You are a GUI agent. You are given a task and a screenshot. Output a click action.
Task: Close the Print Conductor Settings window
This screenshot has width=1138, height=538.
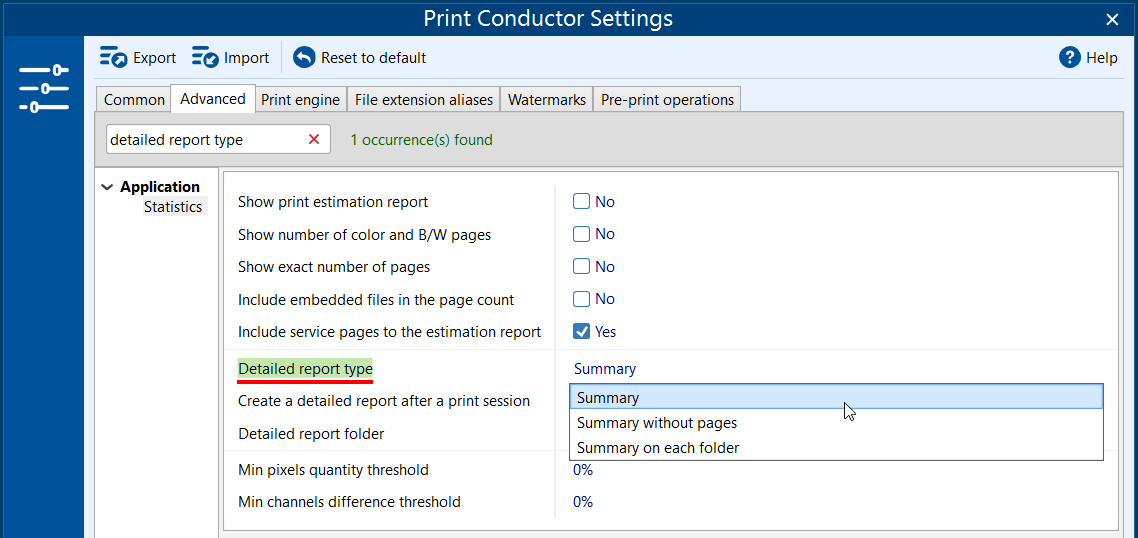(x=1112, y=19)
